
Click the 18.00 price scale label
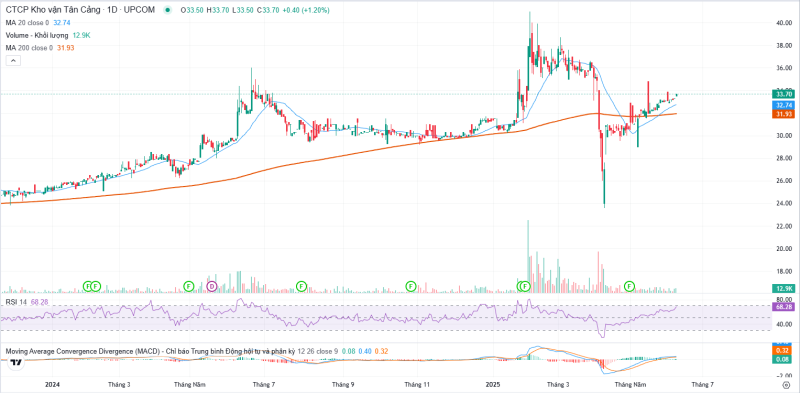coord(783,271)
